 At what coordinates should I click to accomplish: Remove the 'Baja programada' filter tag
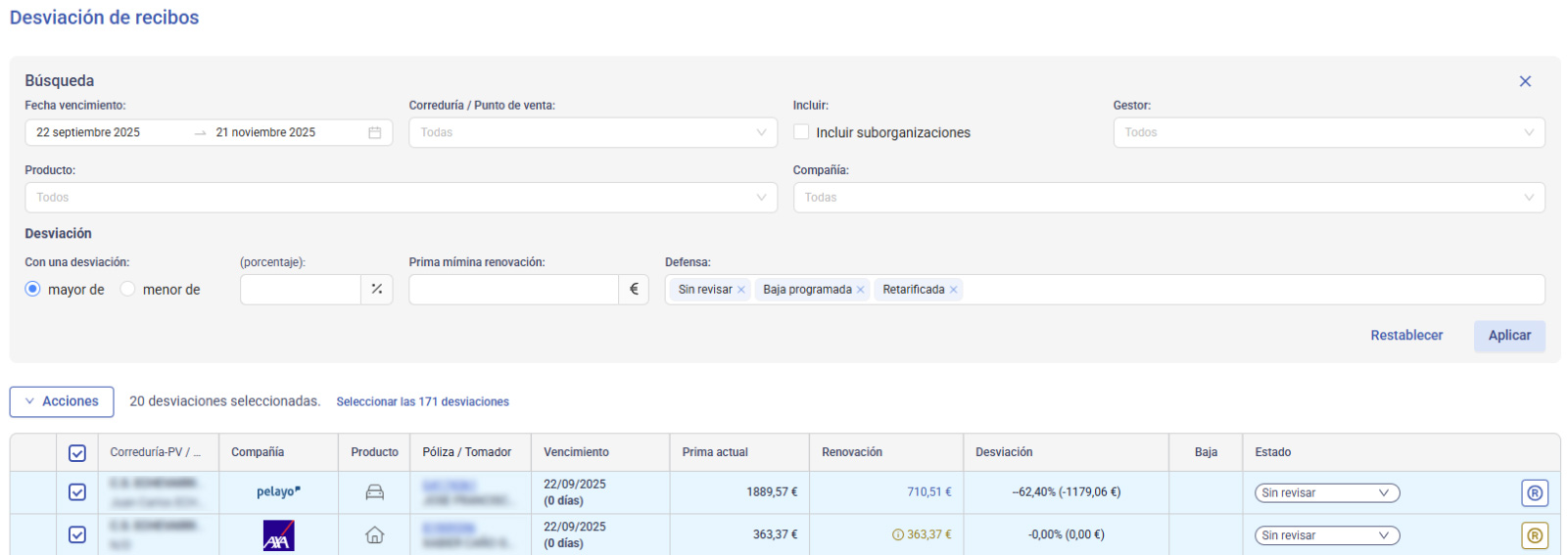point(860,290)
